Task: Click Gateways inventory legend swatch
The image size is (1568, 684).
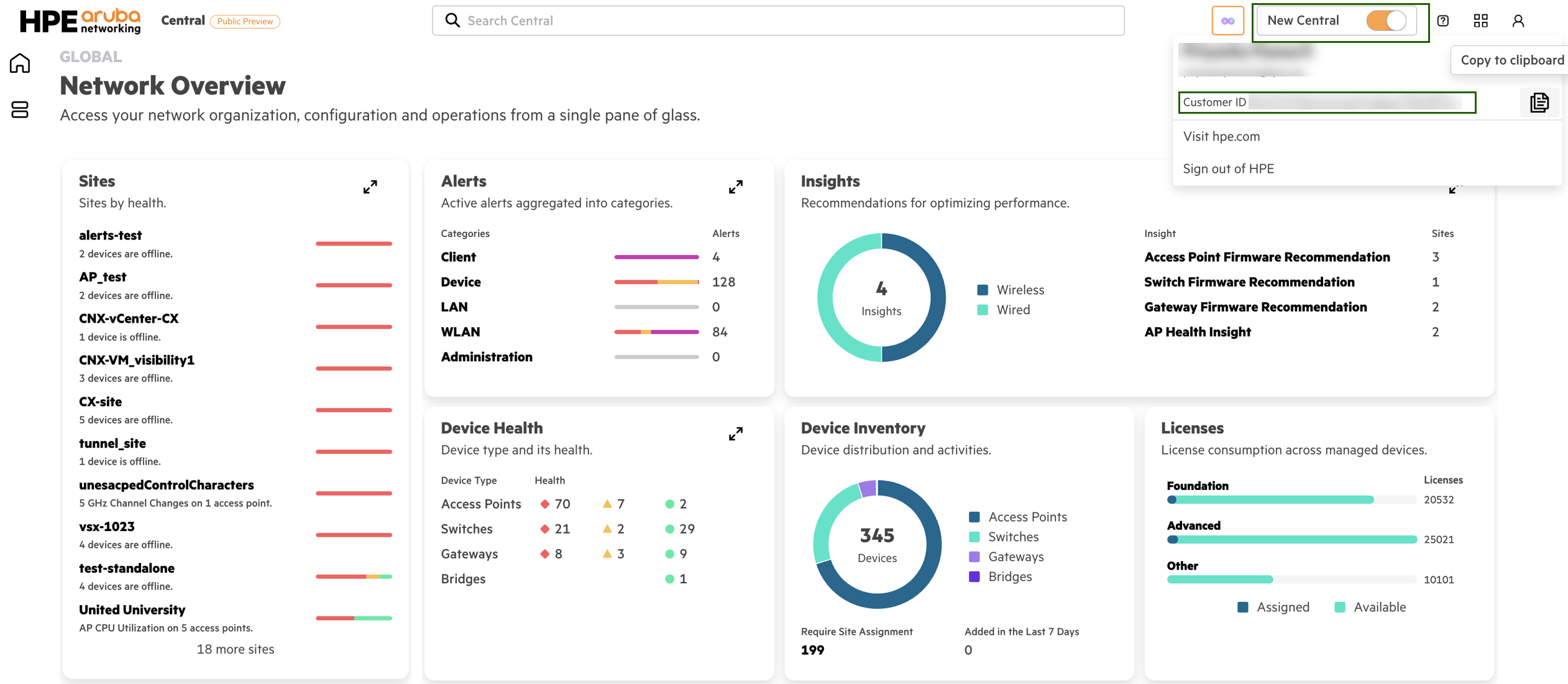Action: pos(974,557)
